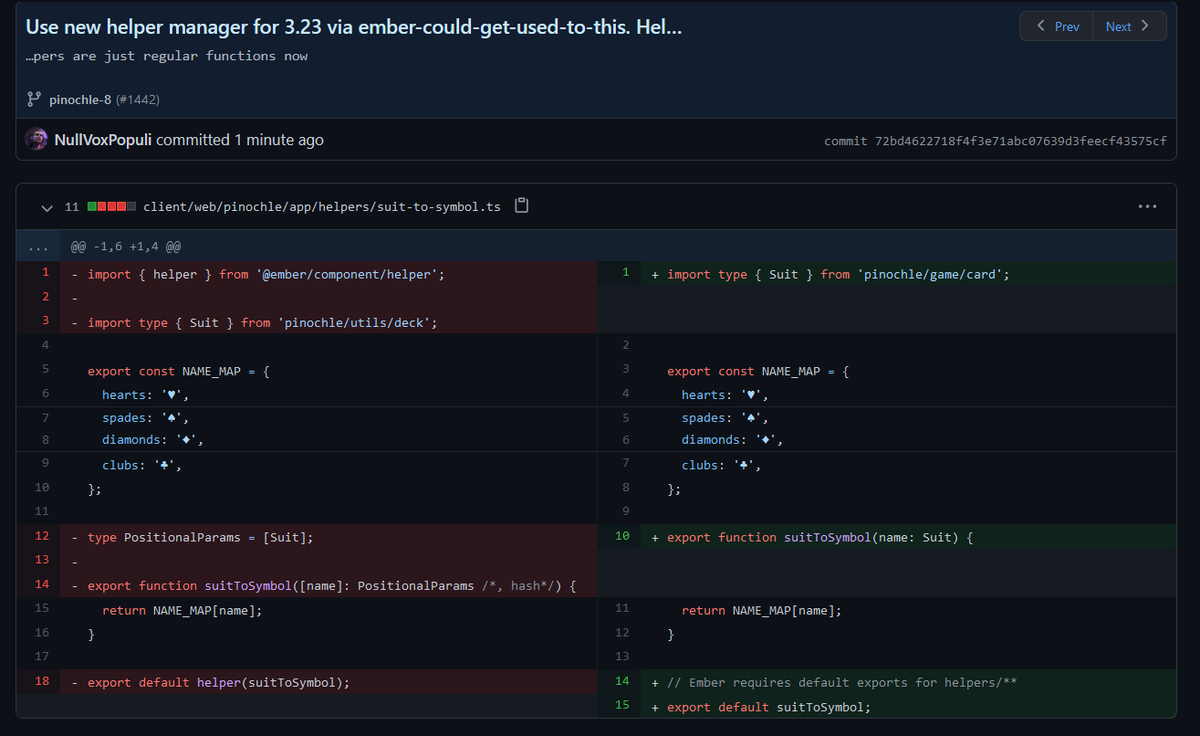Click right-side 'clubs' entry on line 7

(x=722, y=465)
